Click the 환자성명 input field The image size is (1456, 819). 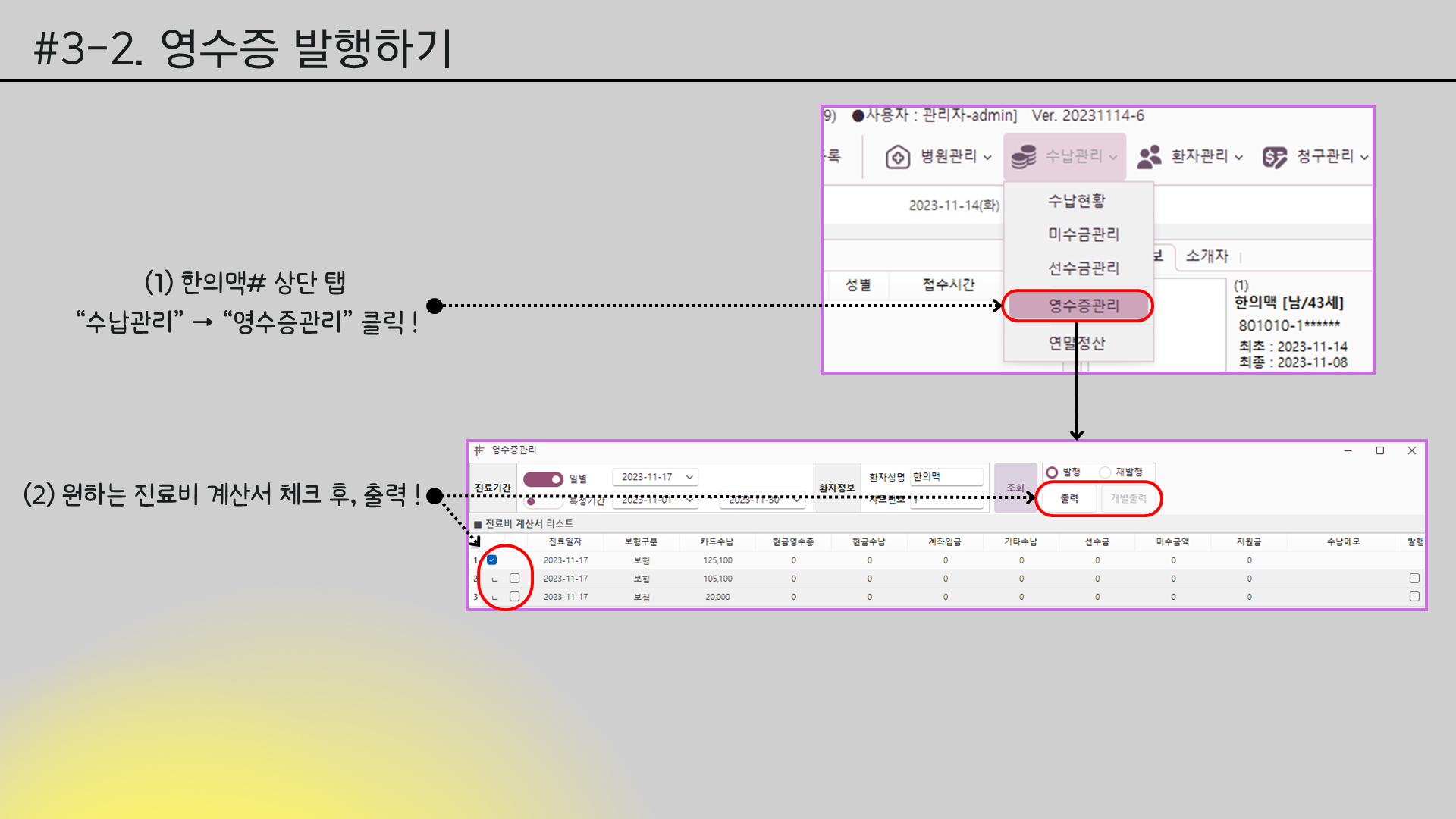pos(946,477)
